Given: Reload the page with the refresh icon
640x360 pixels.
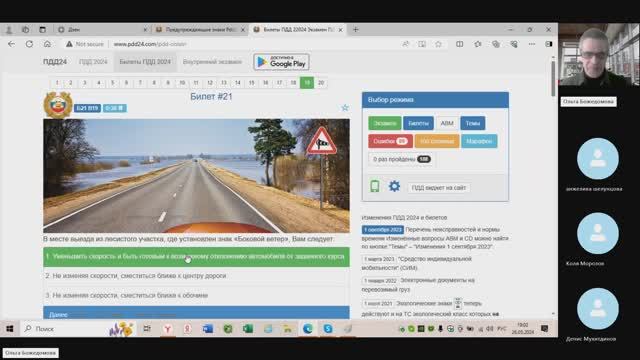Looking at the screenshot, I should (x=29, y=44).
